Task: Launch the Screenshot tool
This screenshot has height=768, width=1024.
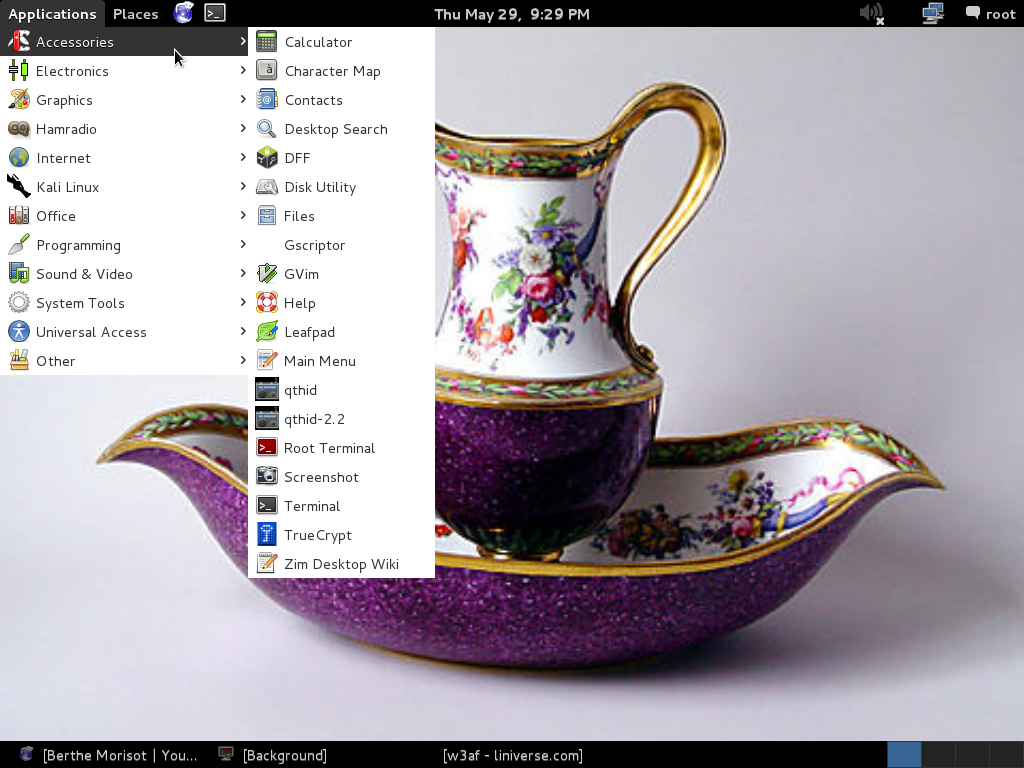Action: click(x=319, y=477)
